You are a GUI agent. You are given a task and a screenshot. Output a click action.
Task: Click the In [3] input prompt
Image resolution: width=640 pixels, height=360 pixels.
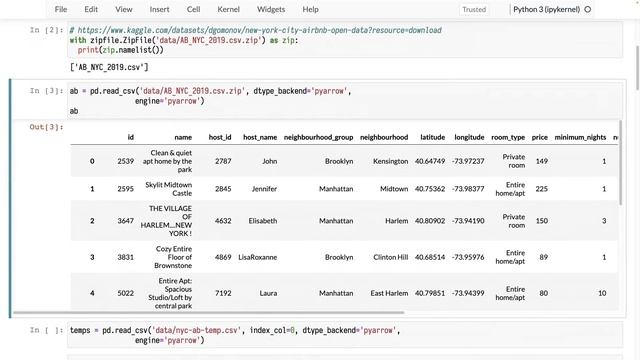(x=46, y=91)
